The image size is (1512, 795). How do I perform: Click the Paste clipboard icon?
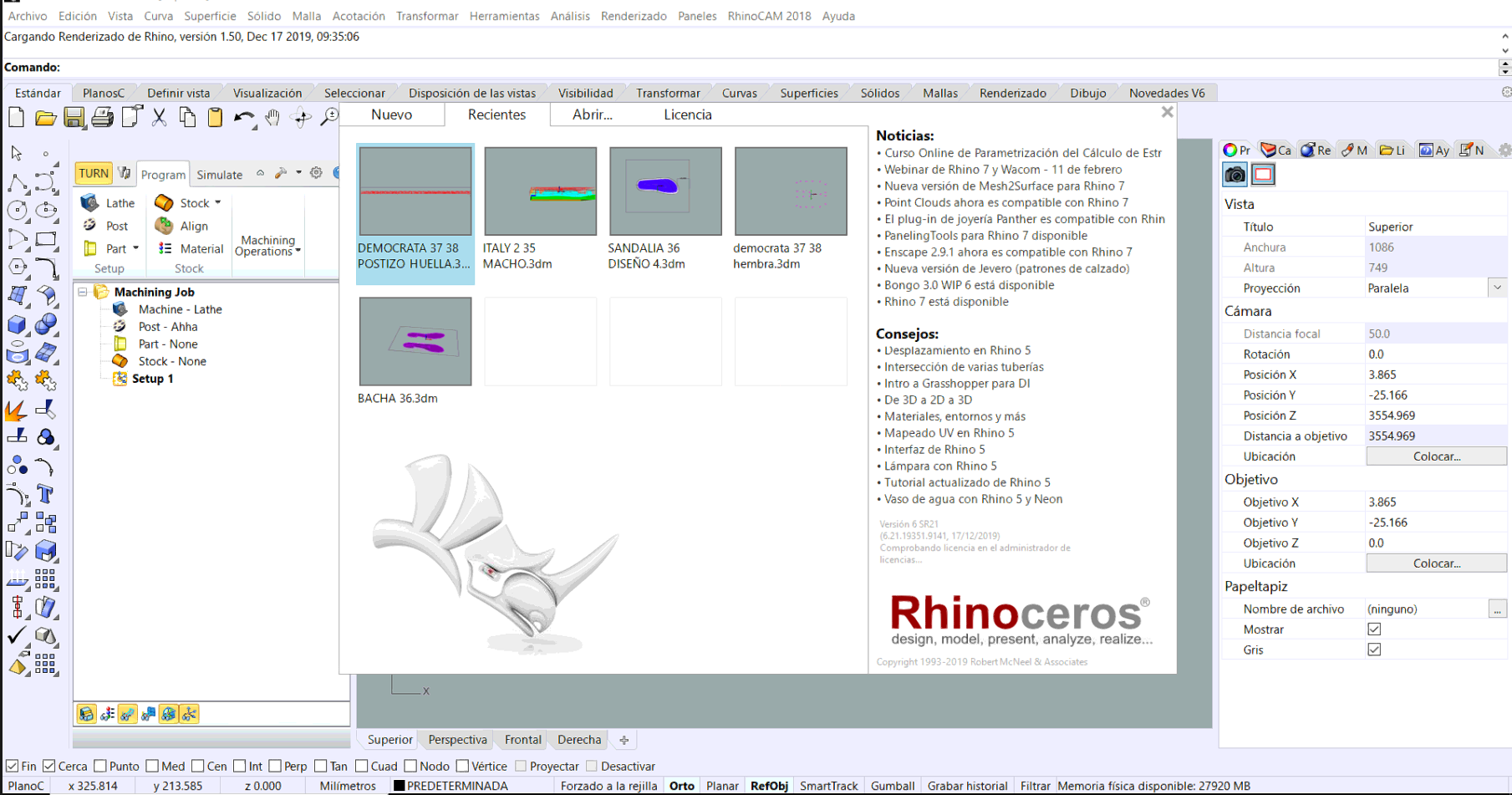click(215, 118)
